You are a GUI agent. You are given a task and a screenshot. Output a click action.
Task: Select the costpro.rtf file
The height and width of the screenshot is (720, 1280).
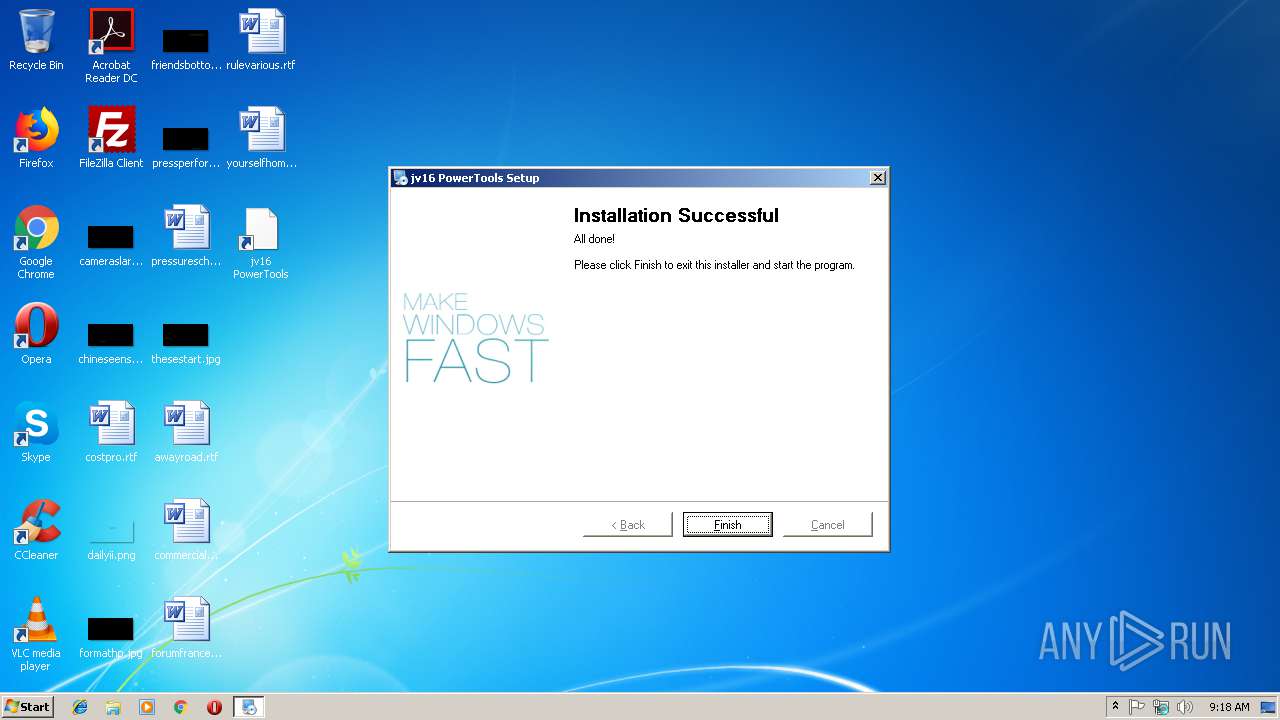(111, 432)
